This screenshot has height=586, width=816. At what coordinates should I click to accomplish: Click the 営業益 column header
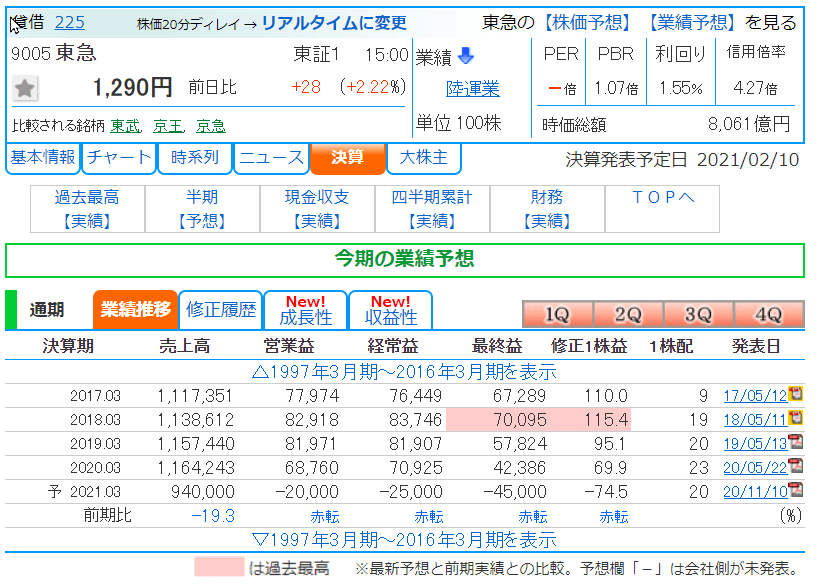click(288, 346)
